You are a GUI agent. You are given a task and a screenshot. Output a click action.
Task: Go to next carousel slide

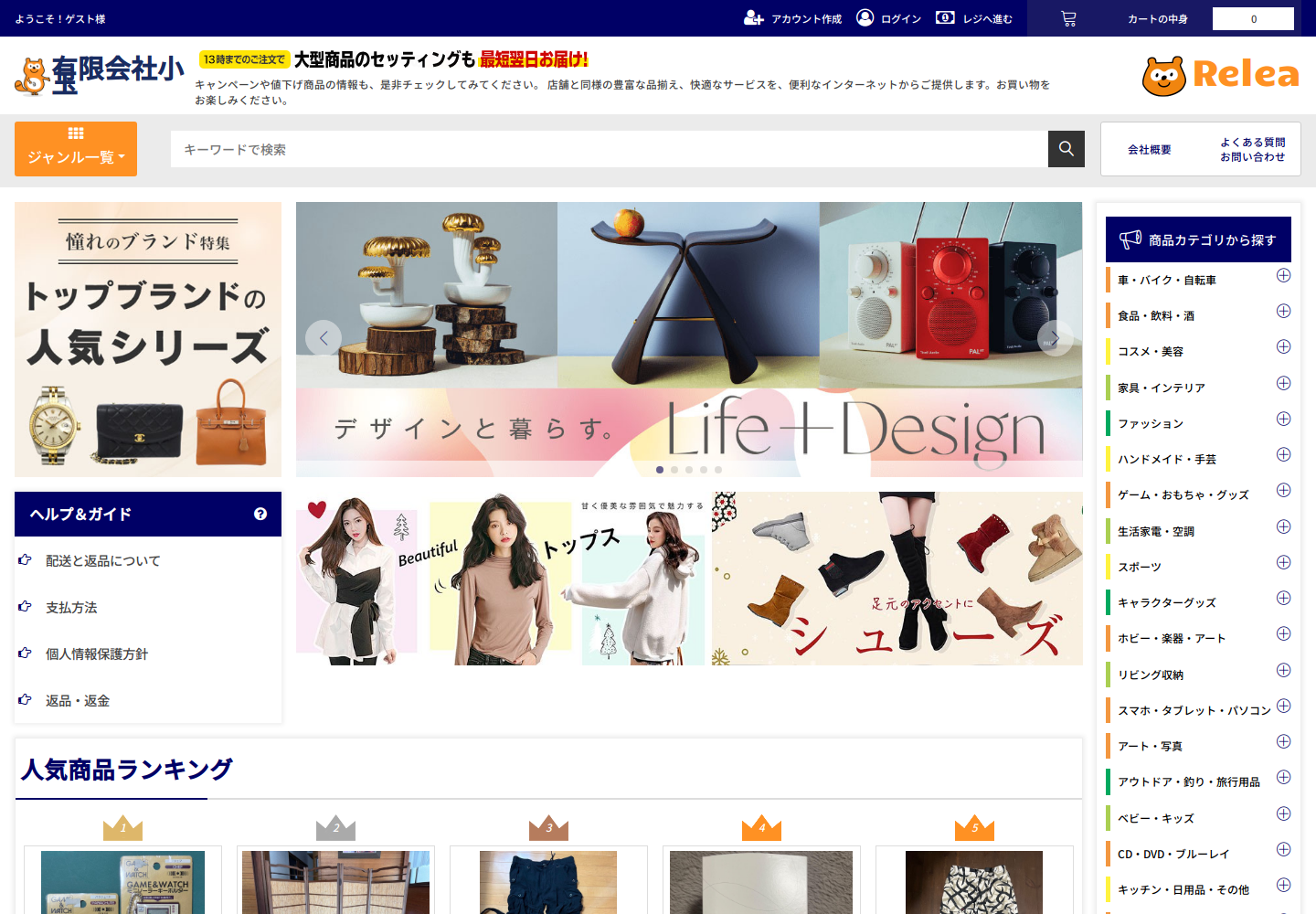pyautogui.click(x=1055, y=338)
